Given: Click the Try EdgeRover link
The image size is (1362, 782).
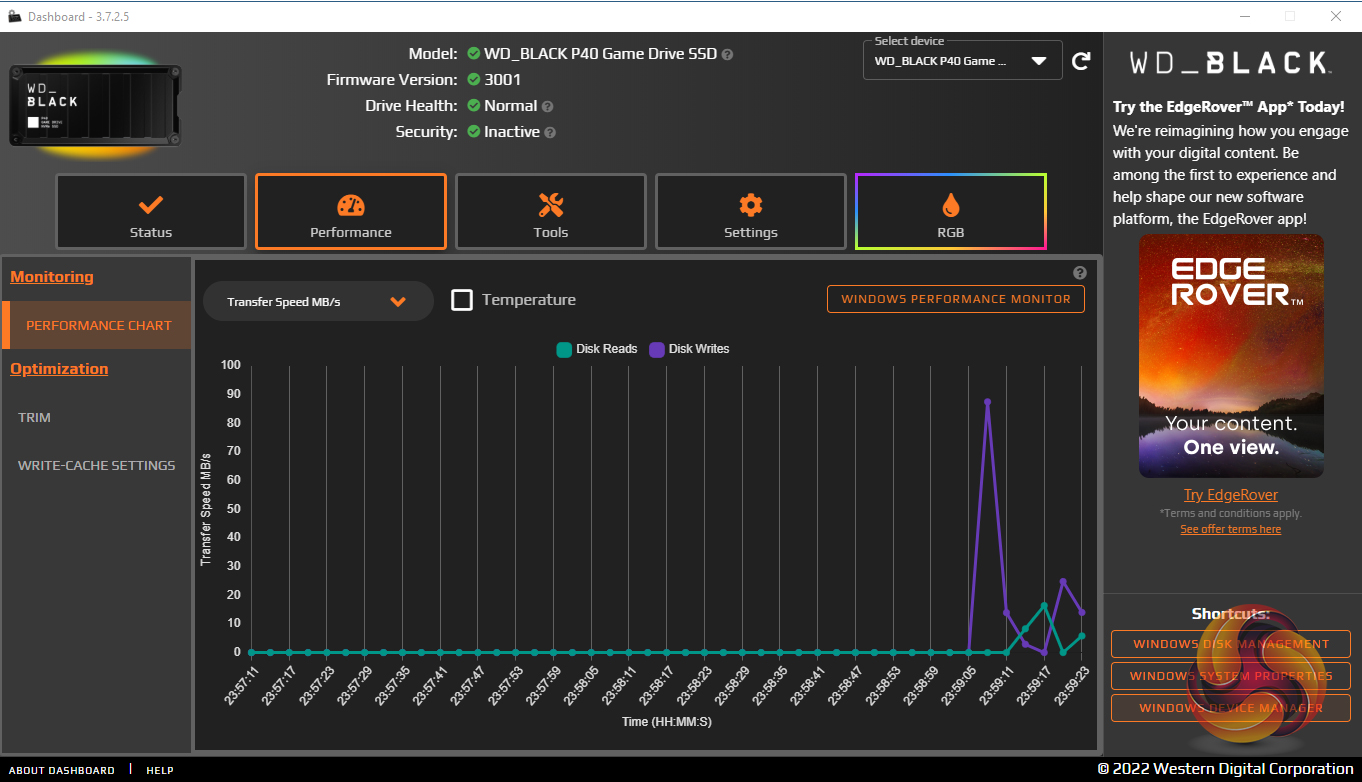Looking at the screenshot, I should click(1230, 495).
